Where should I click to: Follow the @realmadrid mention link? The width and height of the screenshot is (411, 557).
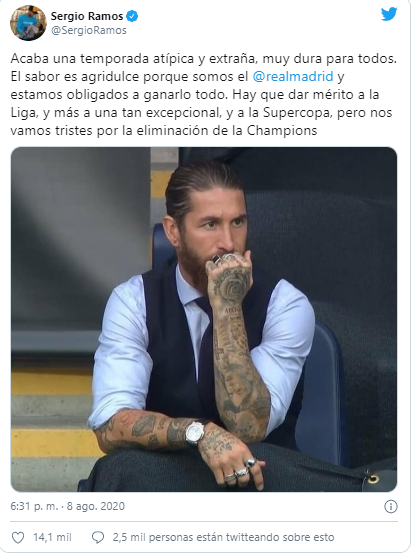(x=293, y=76)
